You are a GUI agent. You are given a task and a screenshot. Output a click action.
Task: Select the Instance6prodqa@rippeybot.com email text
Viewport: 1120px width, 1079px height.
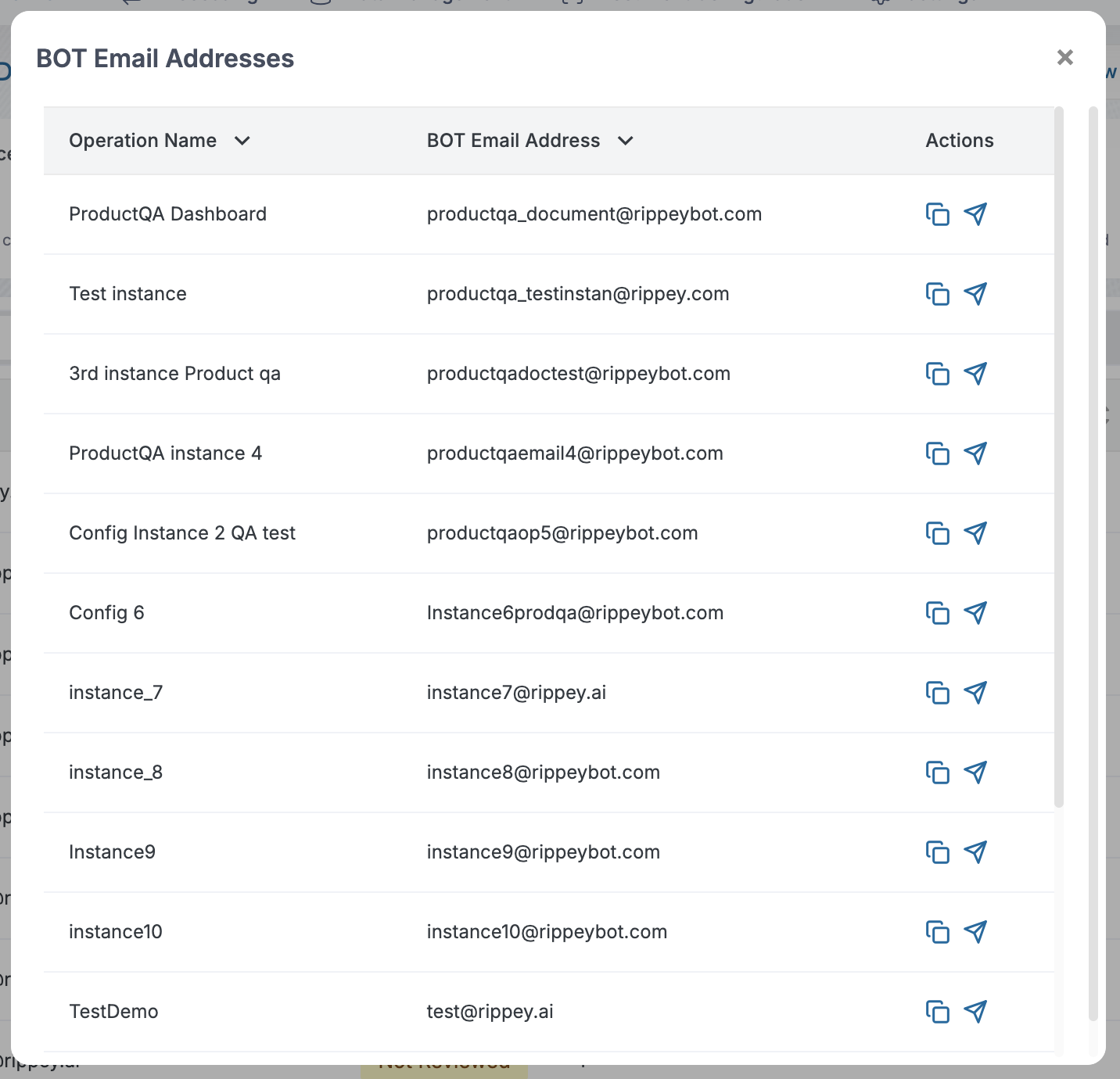click(575, 613)
